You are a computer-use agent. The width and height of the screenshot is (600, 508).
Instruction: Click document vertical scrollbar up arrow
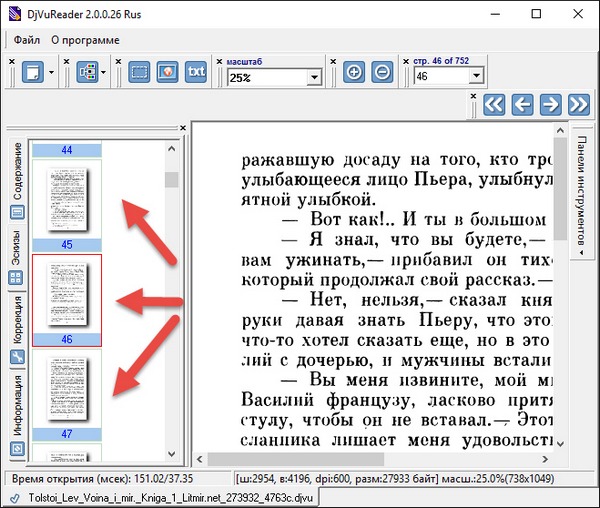[560, 130]
